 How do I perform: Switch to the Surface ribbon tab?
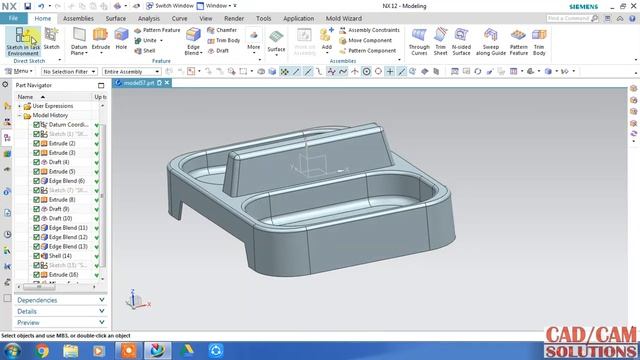(116, 18)
